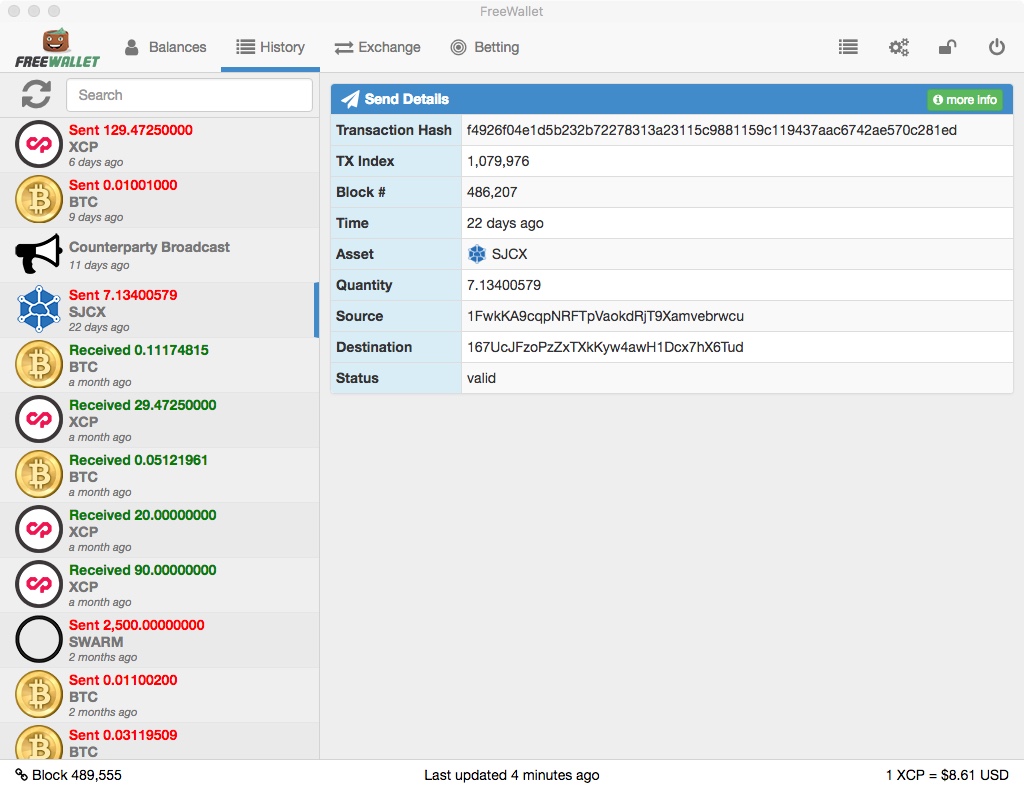
Task: Open the settings gears icon
Action: click(899, 47)
